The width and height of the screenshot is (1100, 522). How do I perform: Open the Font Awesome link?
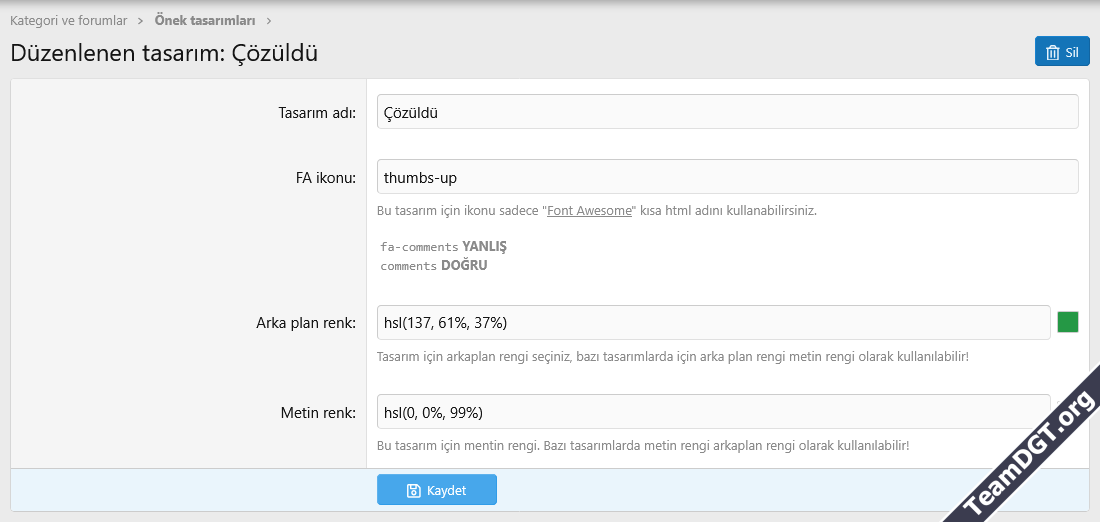(589, 211)
